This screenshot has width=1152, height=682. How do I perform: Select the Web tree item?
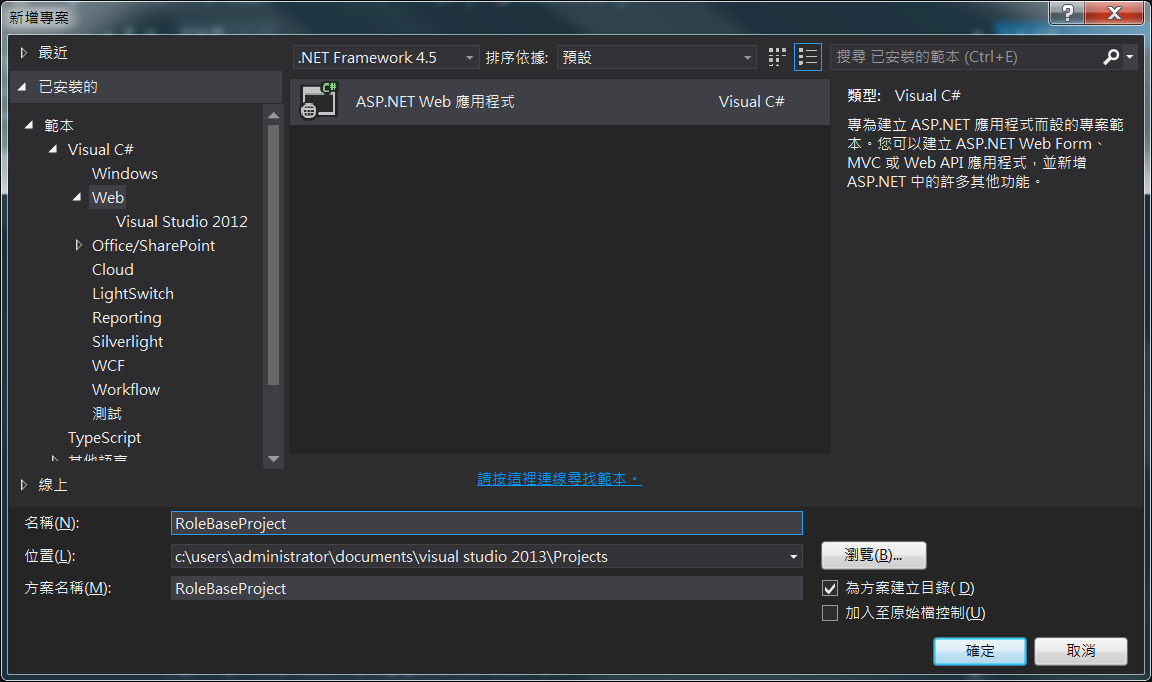coord(107,197)
